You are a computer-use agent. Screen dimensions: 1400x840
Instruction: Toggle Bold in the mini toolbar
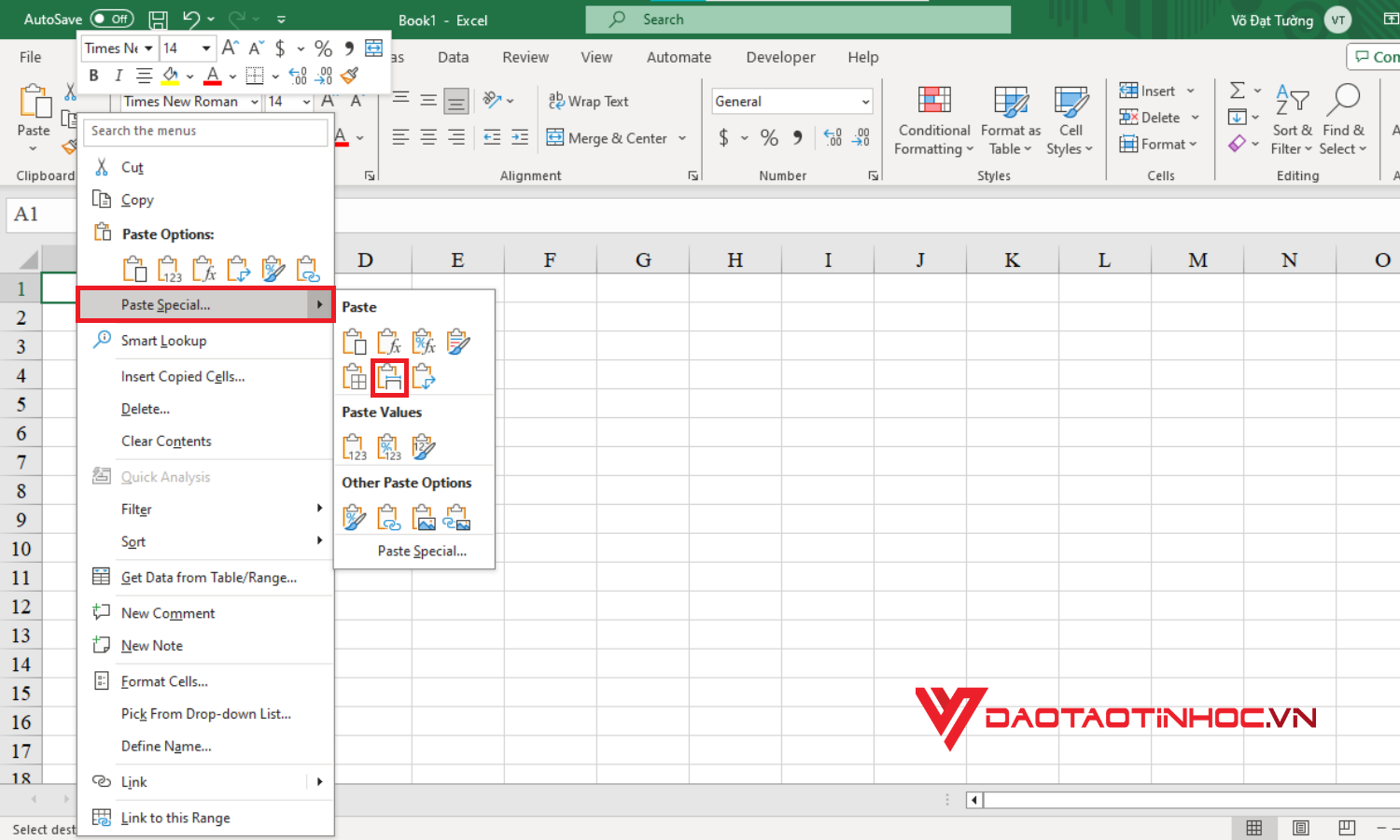click(93, 76)
